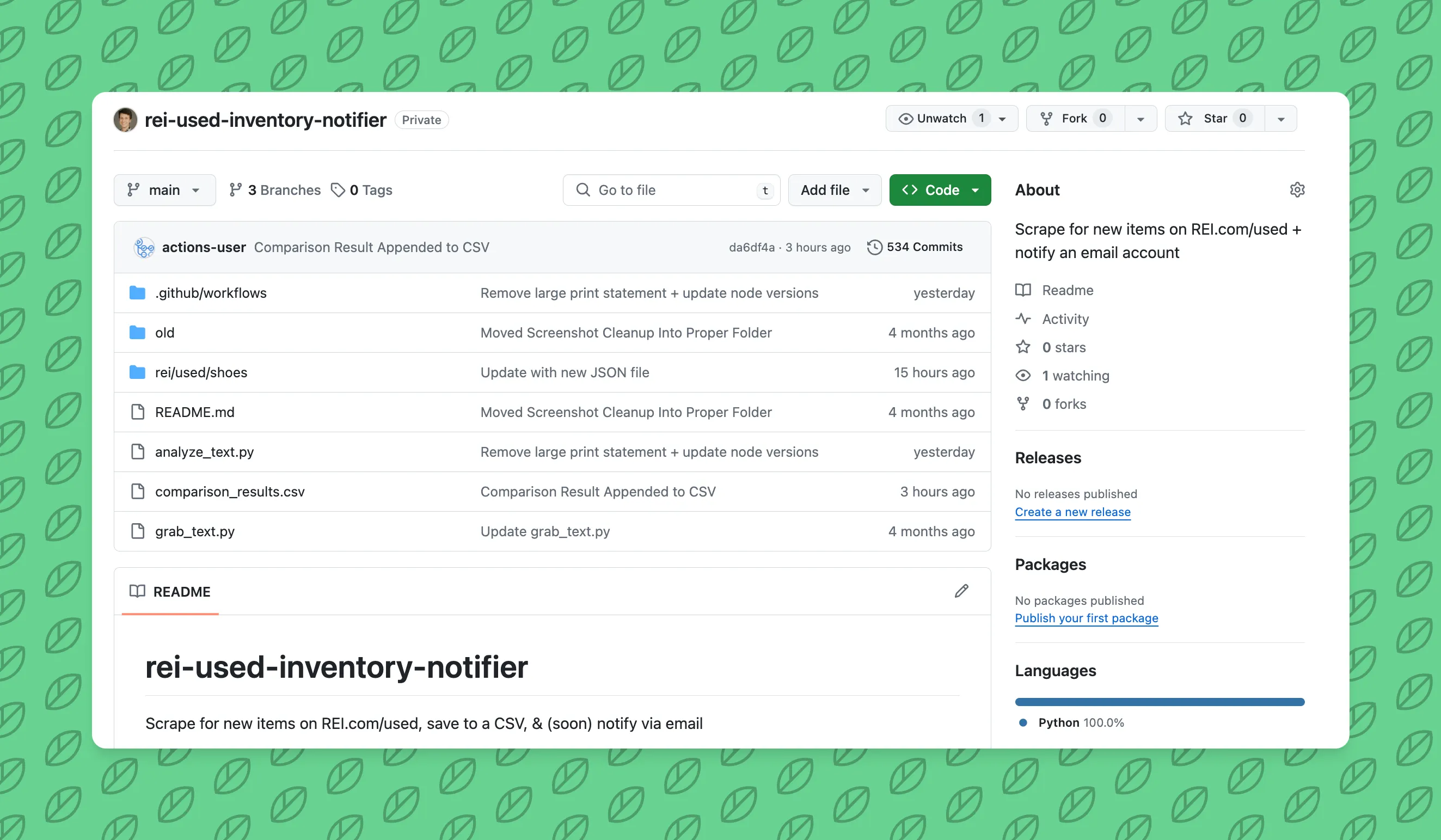Click 1 watching link
The height and width of the screenshot is (840, 1441).
point(1075,376)
